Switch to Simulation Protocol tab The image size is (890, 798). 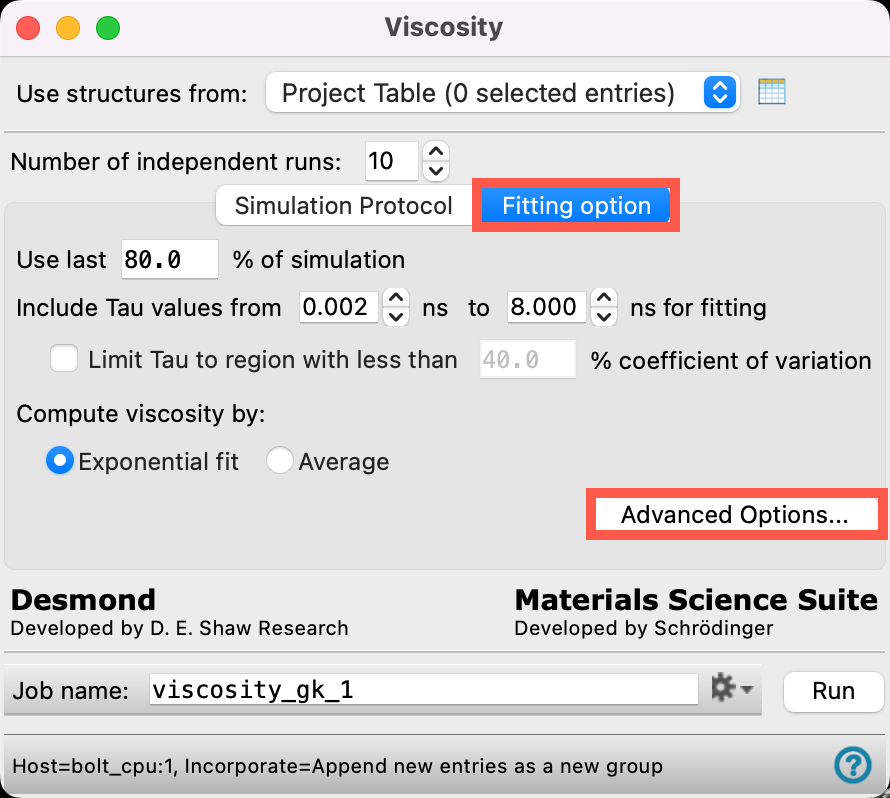point(343,205)
